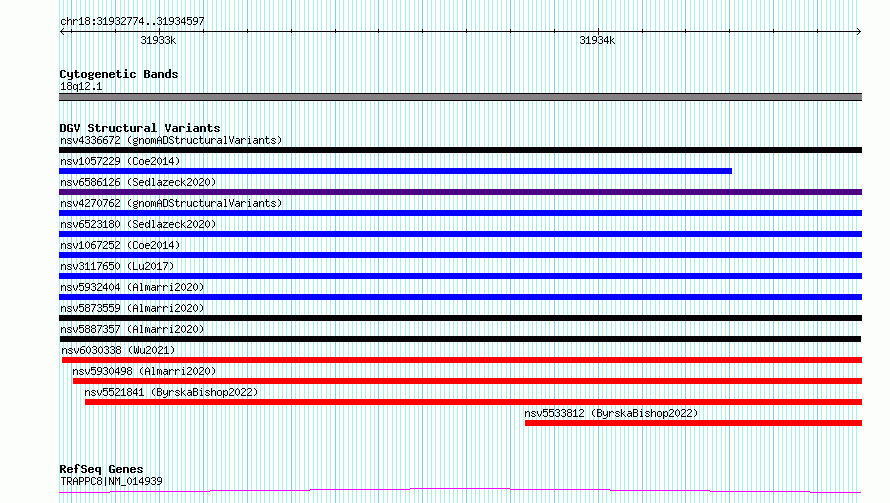Image resolution: width=890 pixels, height=503 pixels.
Task: Click the blue bar of nsv3117650
Action: [x=460, y=276]
